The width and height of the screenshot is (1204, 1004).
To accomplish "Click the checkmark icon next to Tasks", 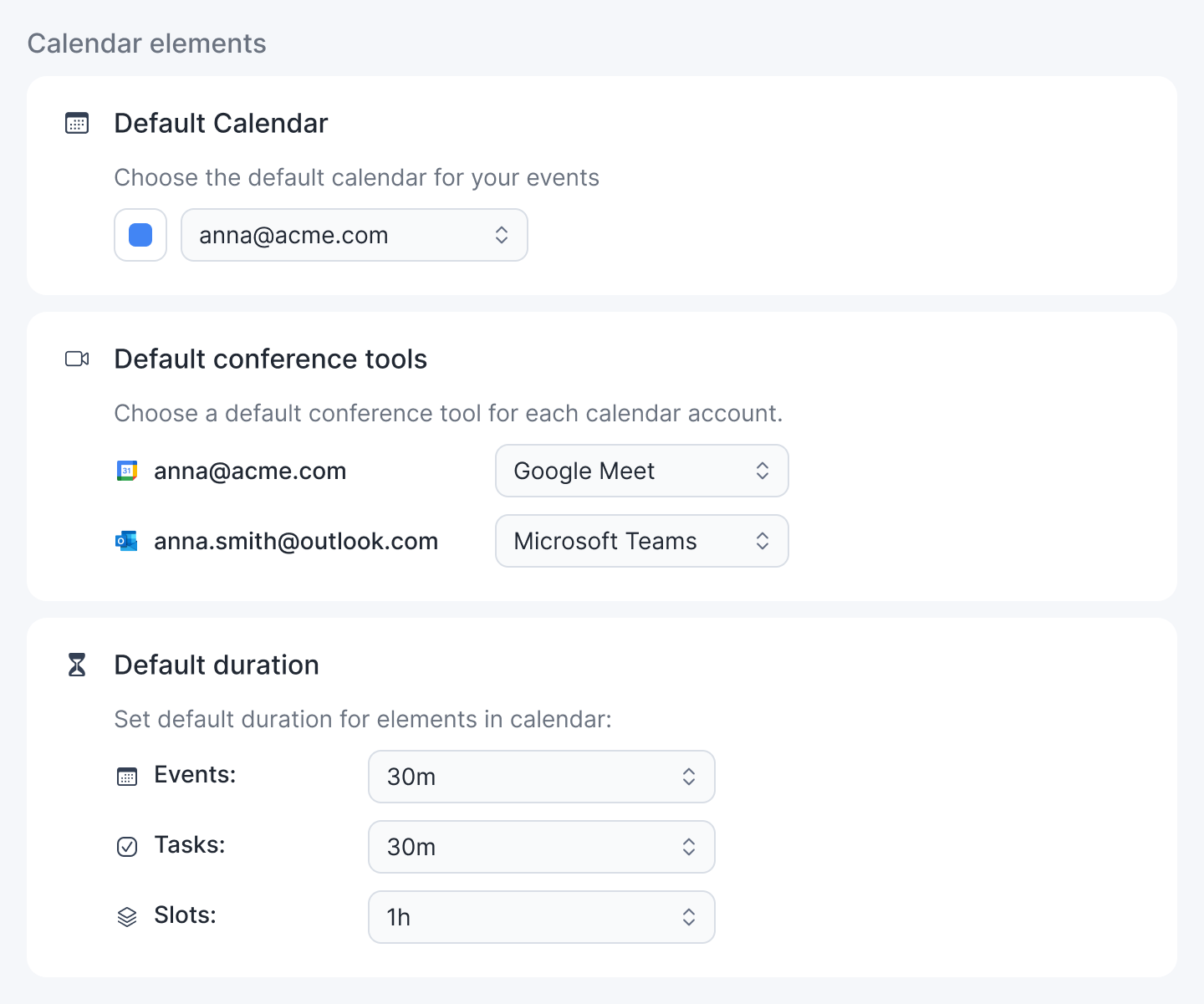I will 127,847.
